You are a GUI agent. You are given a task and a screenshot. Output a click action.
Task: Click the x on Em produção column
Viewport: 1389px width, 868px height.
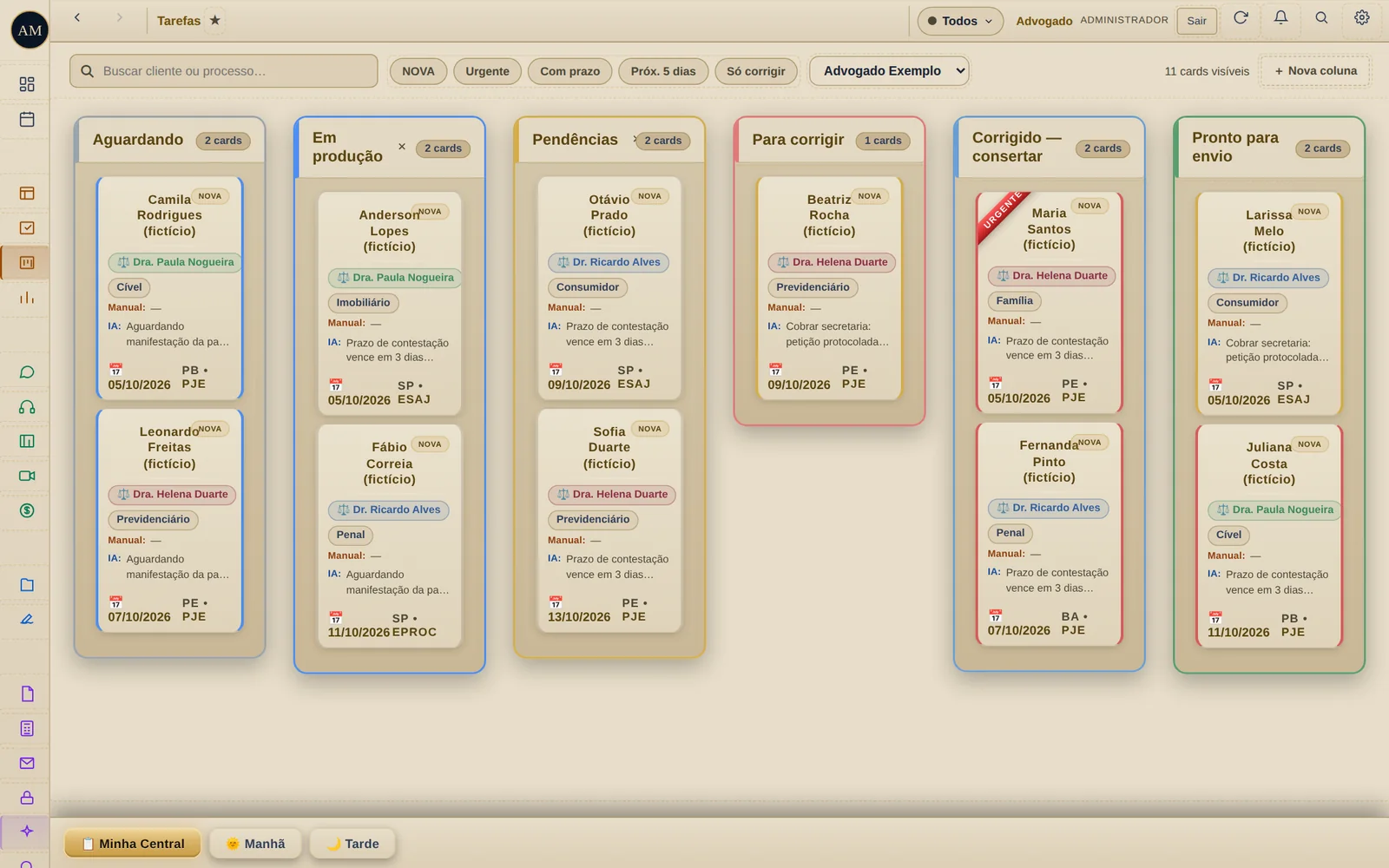402,147
